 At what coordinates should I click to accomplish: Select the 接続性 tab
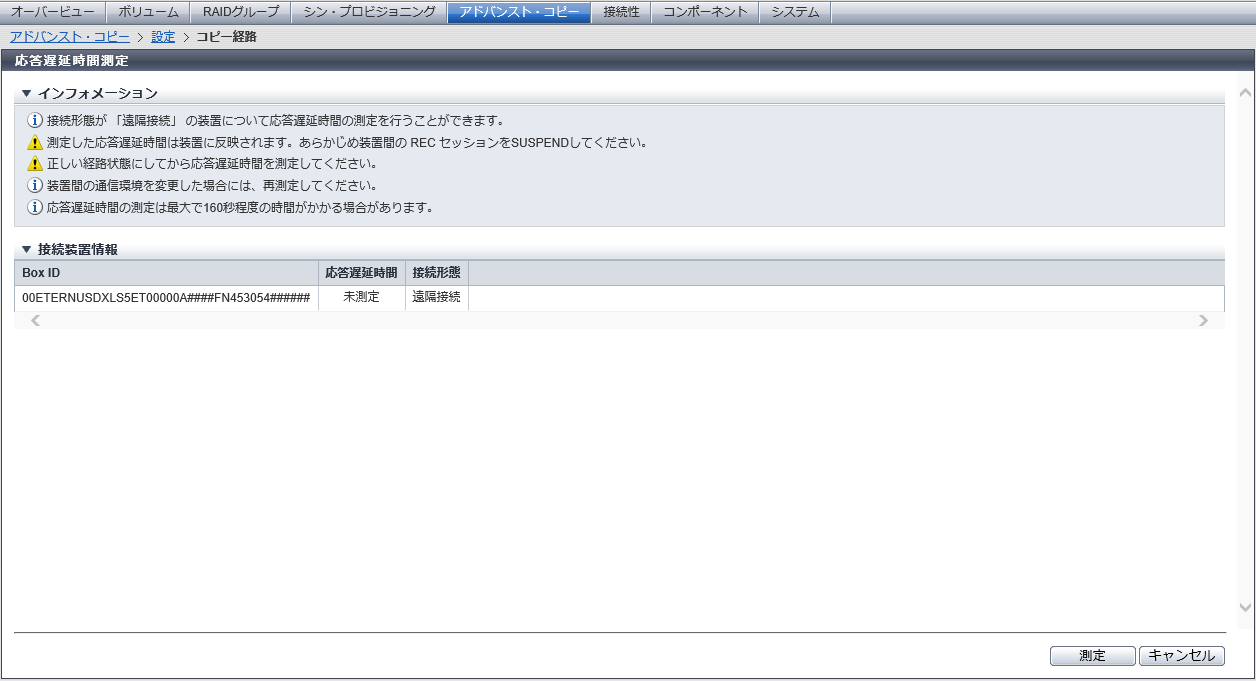tap(621, 12)
